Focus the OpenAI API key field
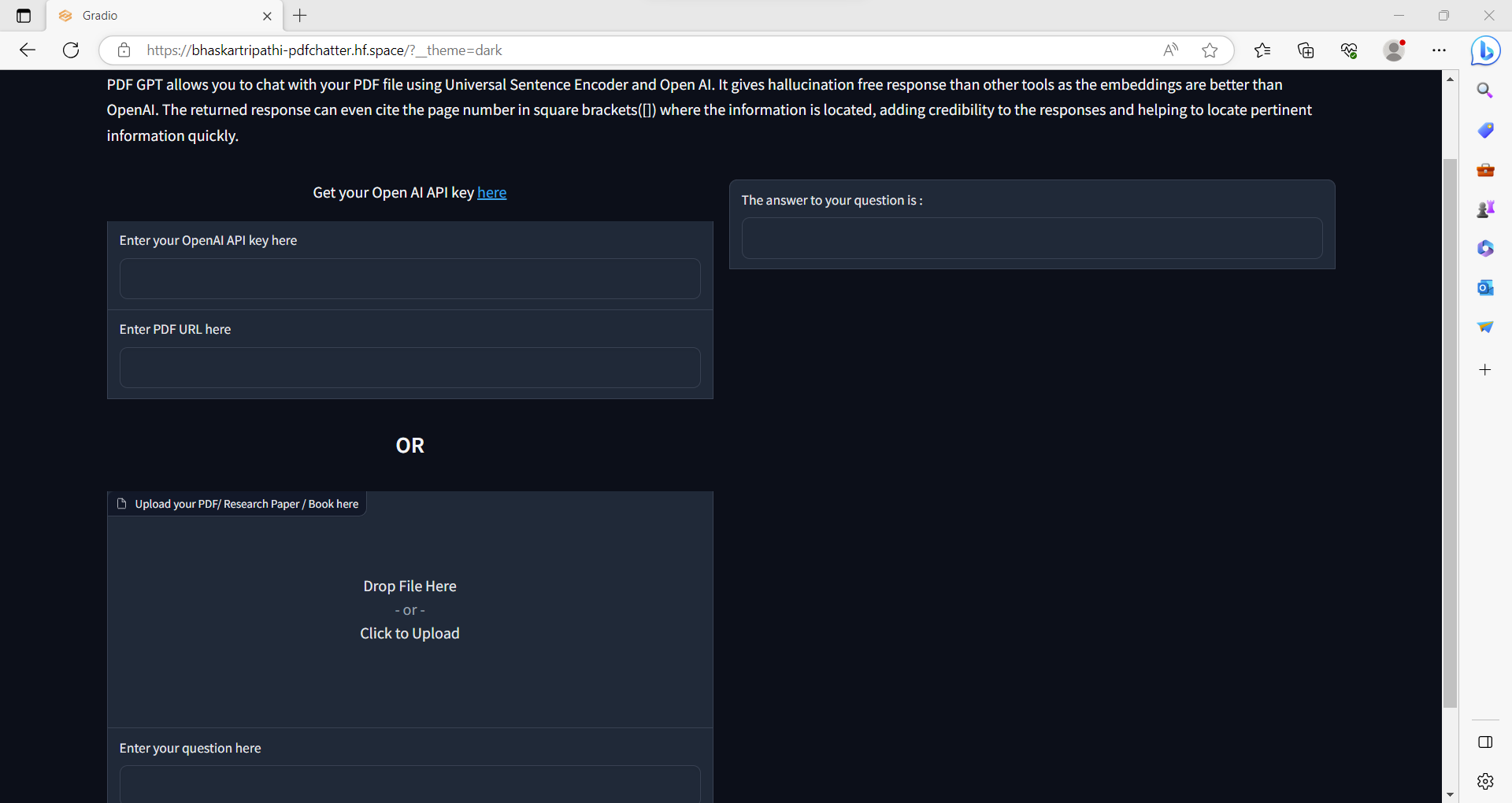Viewport: 1512px width, 803px height. click(409, 279)
